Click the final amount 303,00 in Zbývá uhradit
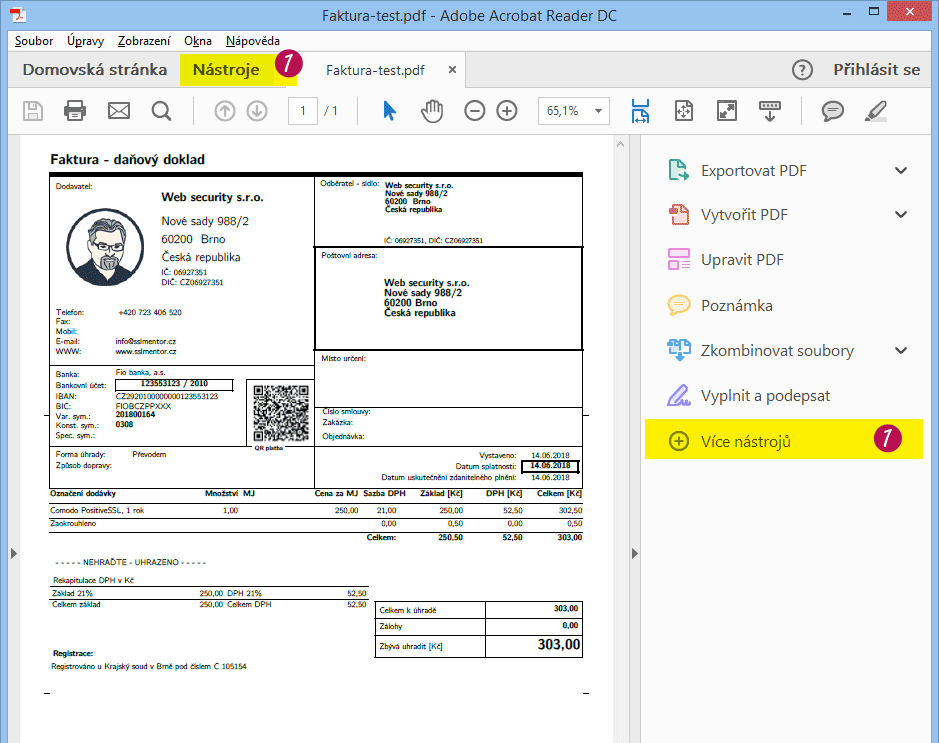The image size is (939, 743). [x=559, y=645]
